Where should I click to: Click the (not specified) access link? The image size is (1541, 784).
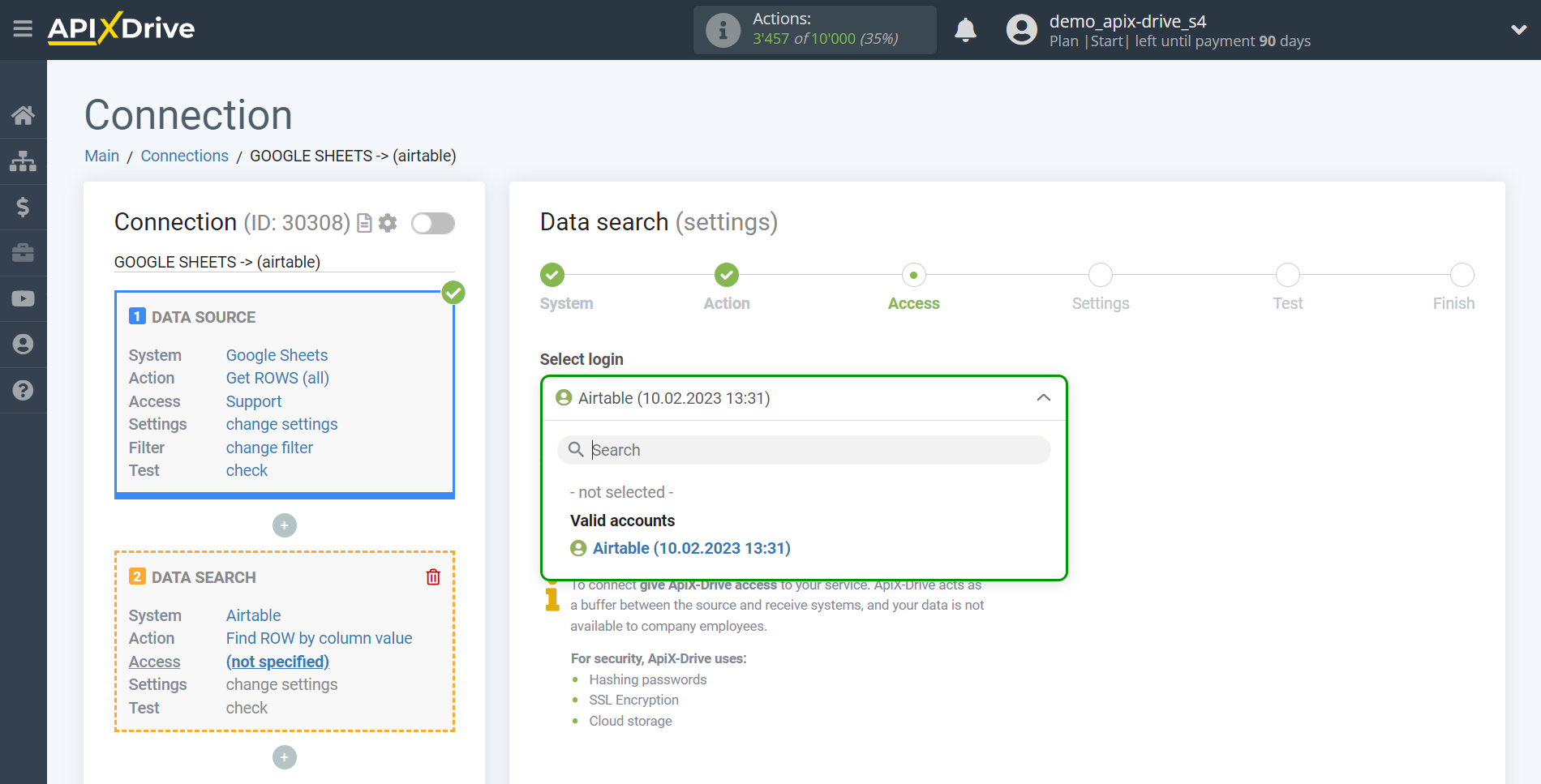[277, 662]
